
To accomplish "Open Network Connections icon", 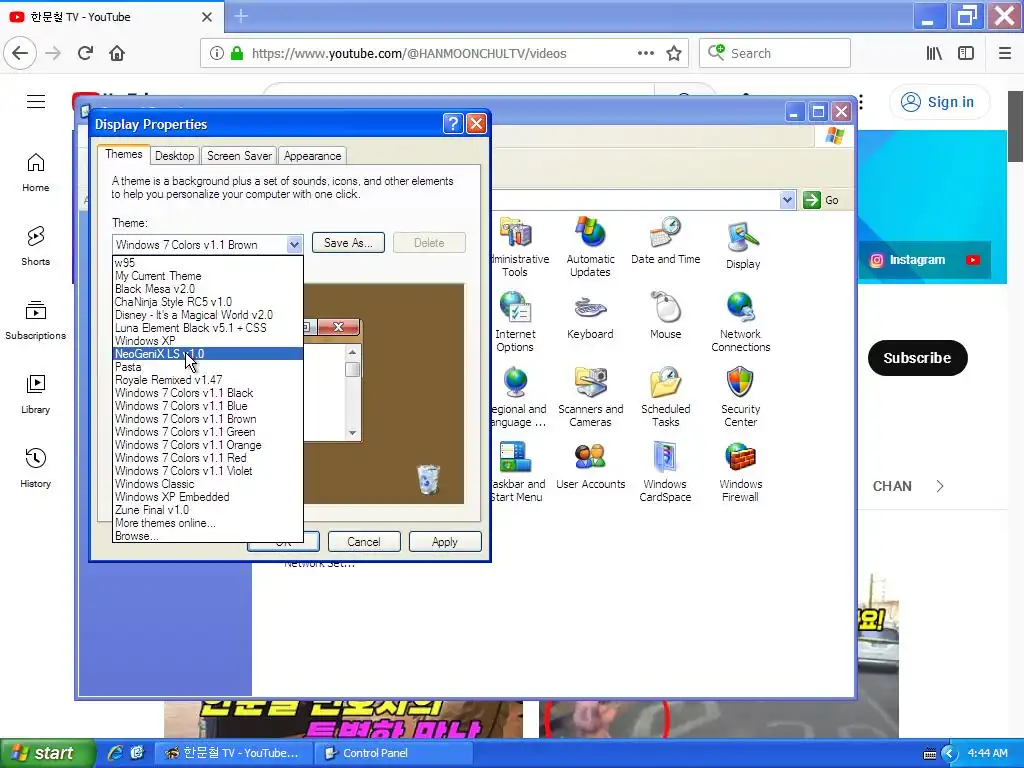I will click(x=741, y=322).
